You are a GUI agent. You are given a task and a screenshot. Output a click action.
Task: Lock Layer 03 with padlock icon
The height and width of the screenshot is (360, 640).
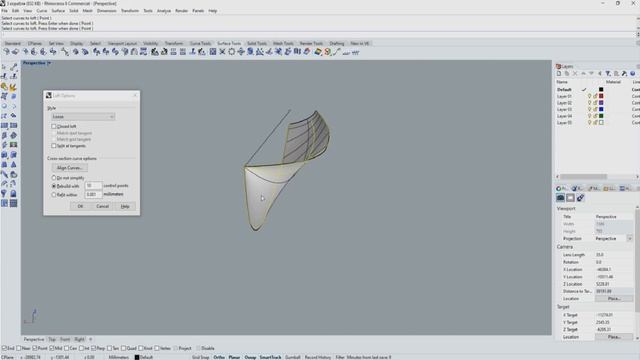pyautogui.click(x=595, y=109)
